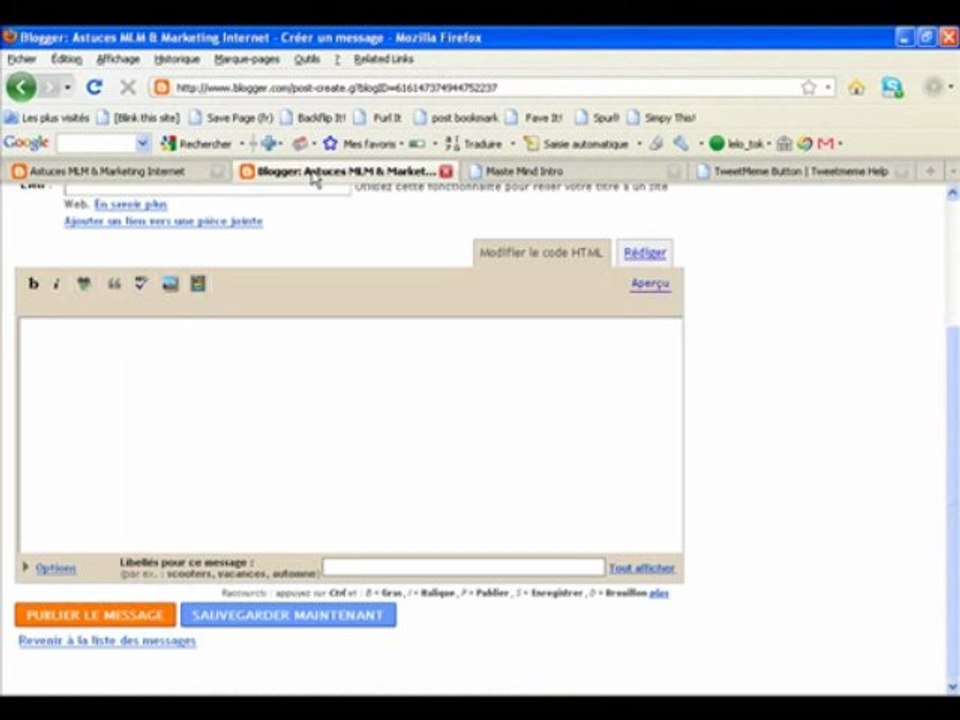Screen dimensions: 960x720
Task: Switch to the Maste Mind Intro tab
Action: tap(524, 171)
